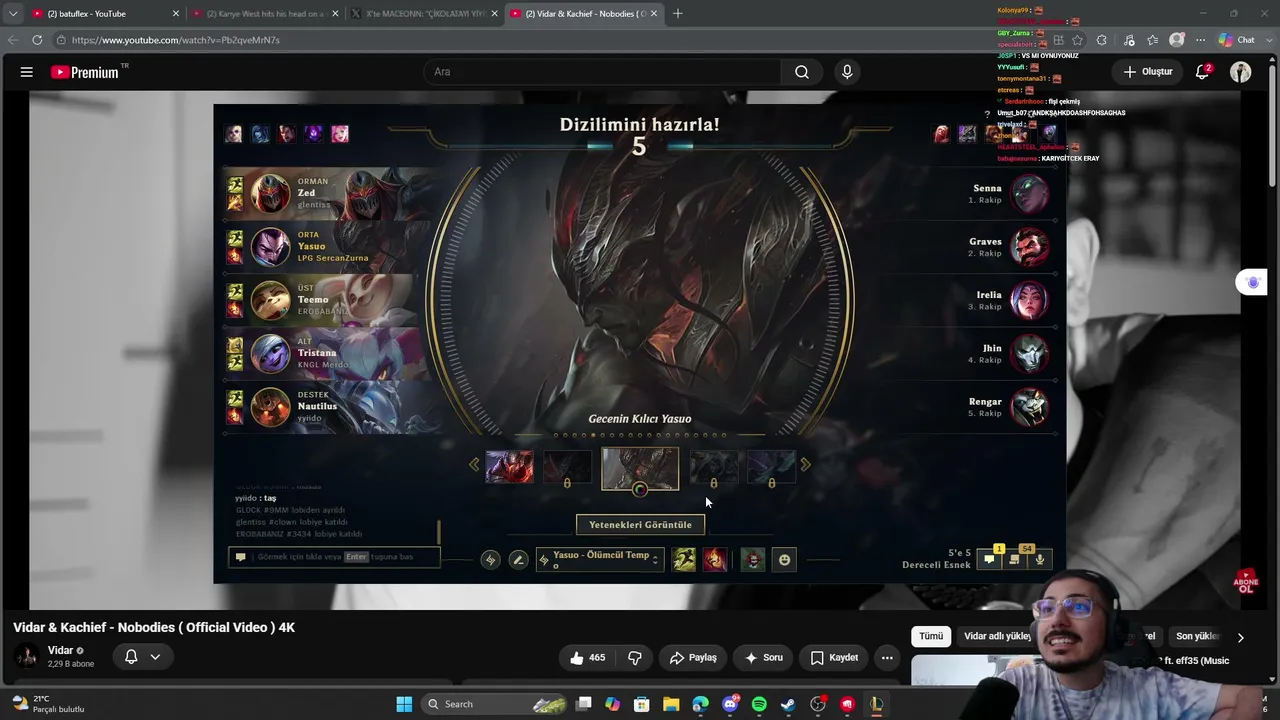Share the video with Paylaş
This screenshot has height=720, width=1280.
click(x=693, y=658)
